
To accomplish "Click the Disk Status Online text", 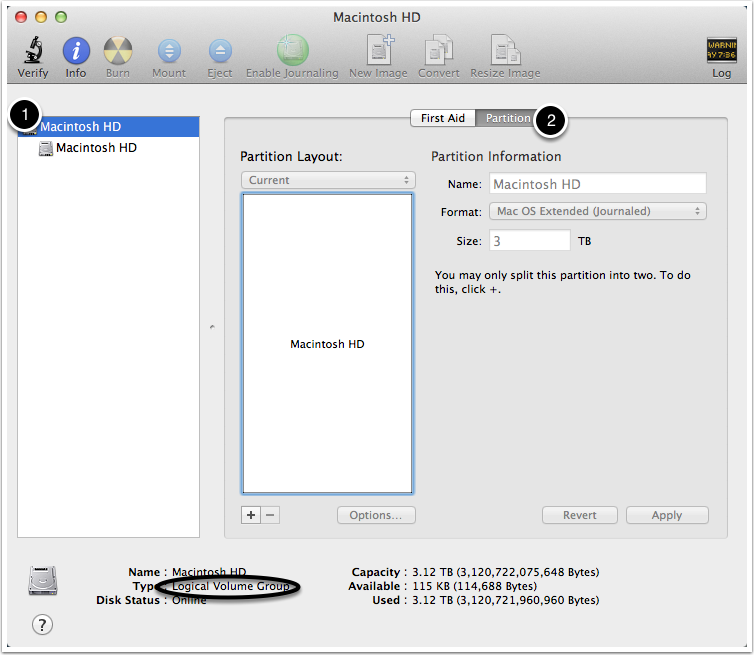I will [x=189, y=600].
